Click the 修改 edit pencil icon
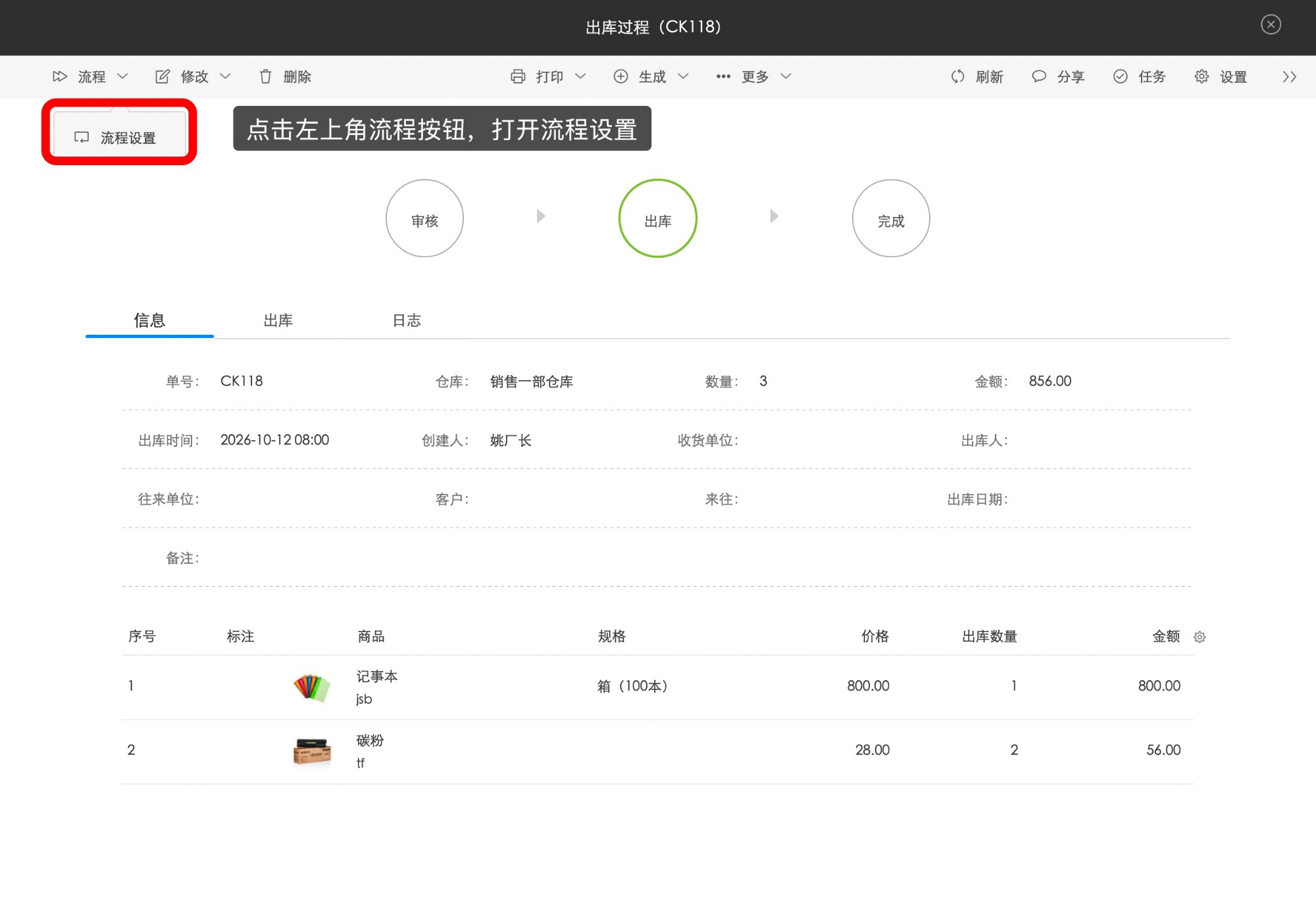This screenshot has height=909, width=1316. 162,76
